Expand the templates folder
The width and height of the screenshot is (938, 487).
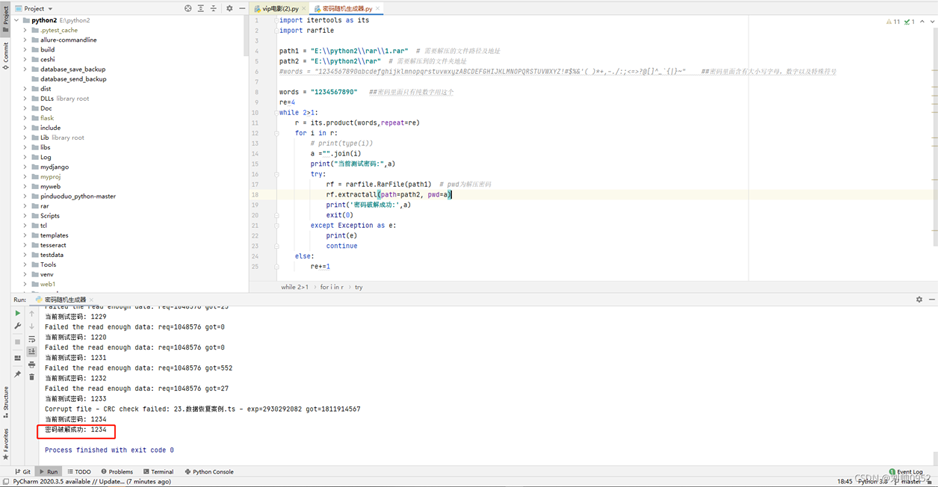(x=25, y=235)
